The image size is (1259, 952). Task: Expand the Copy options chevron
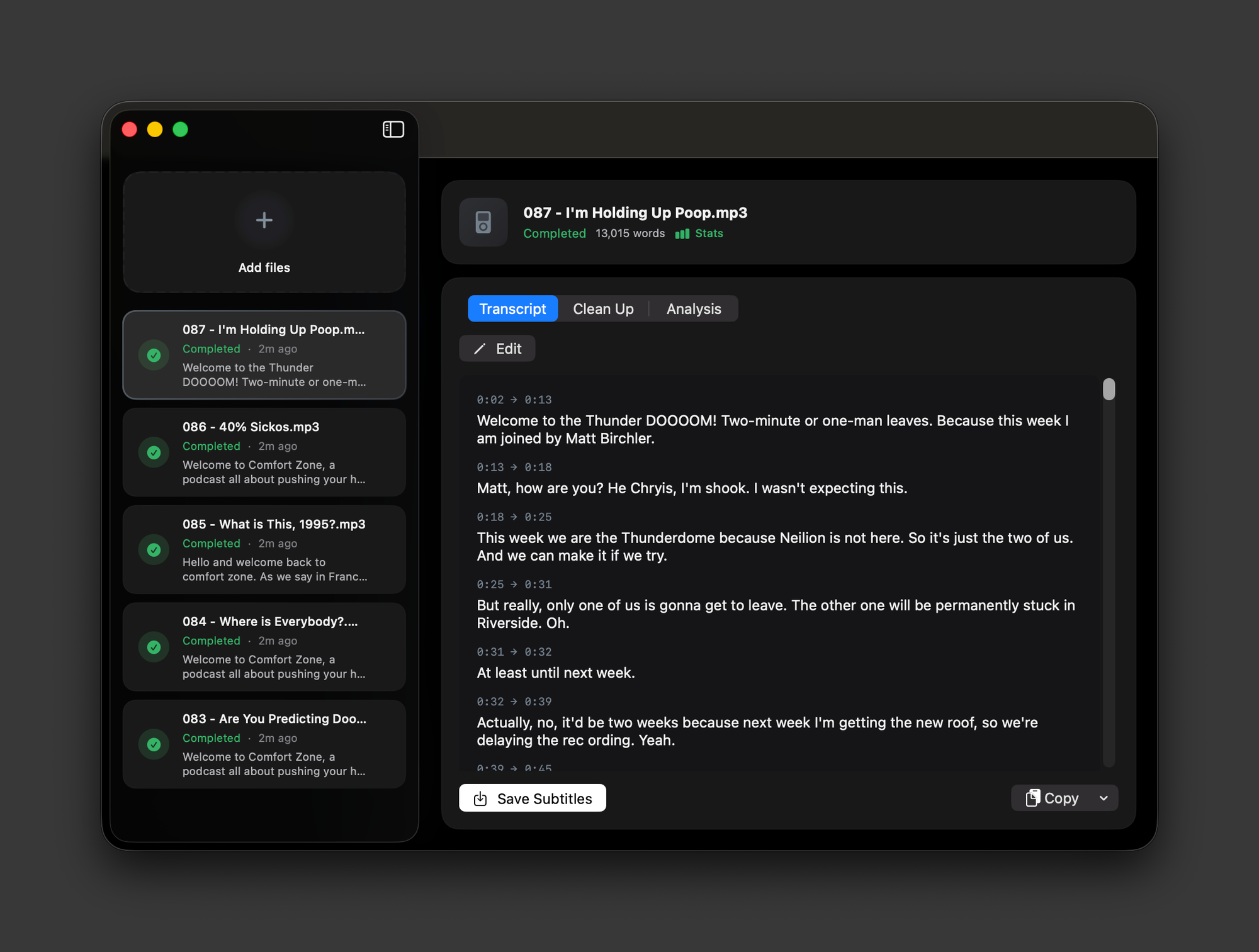1103,798
